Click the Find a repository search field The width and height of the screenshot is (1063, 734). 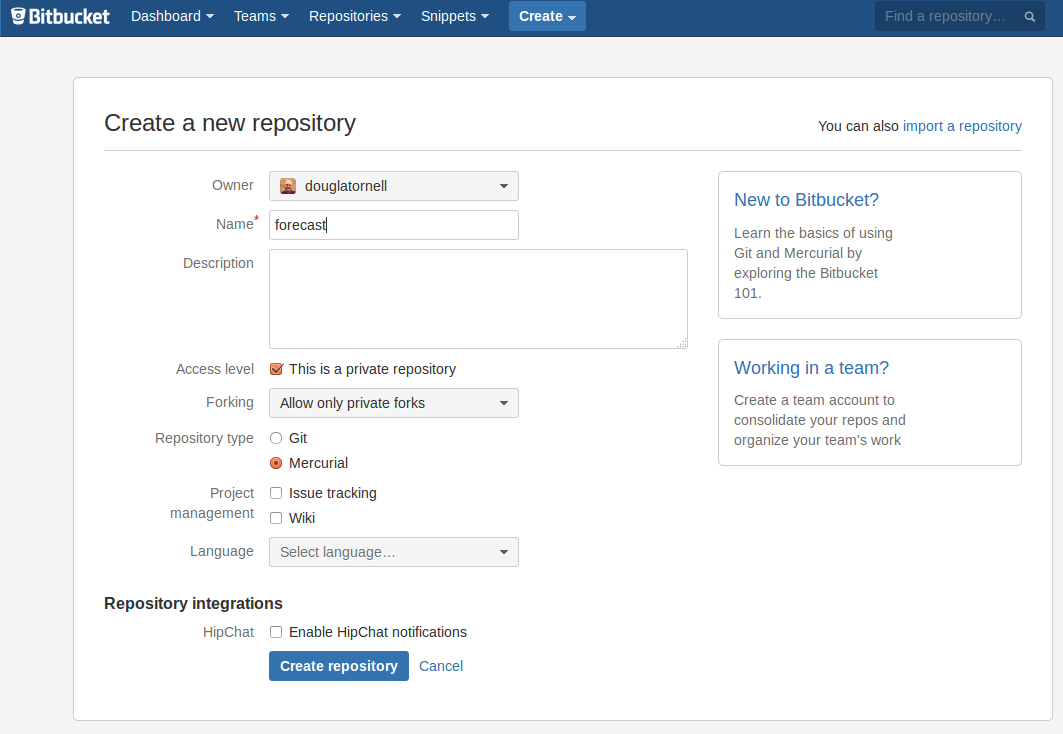pos(960,16)
